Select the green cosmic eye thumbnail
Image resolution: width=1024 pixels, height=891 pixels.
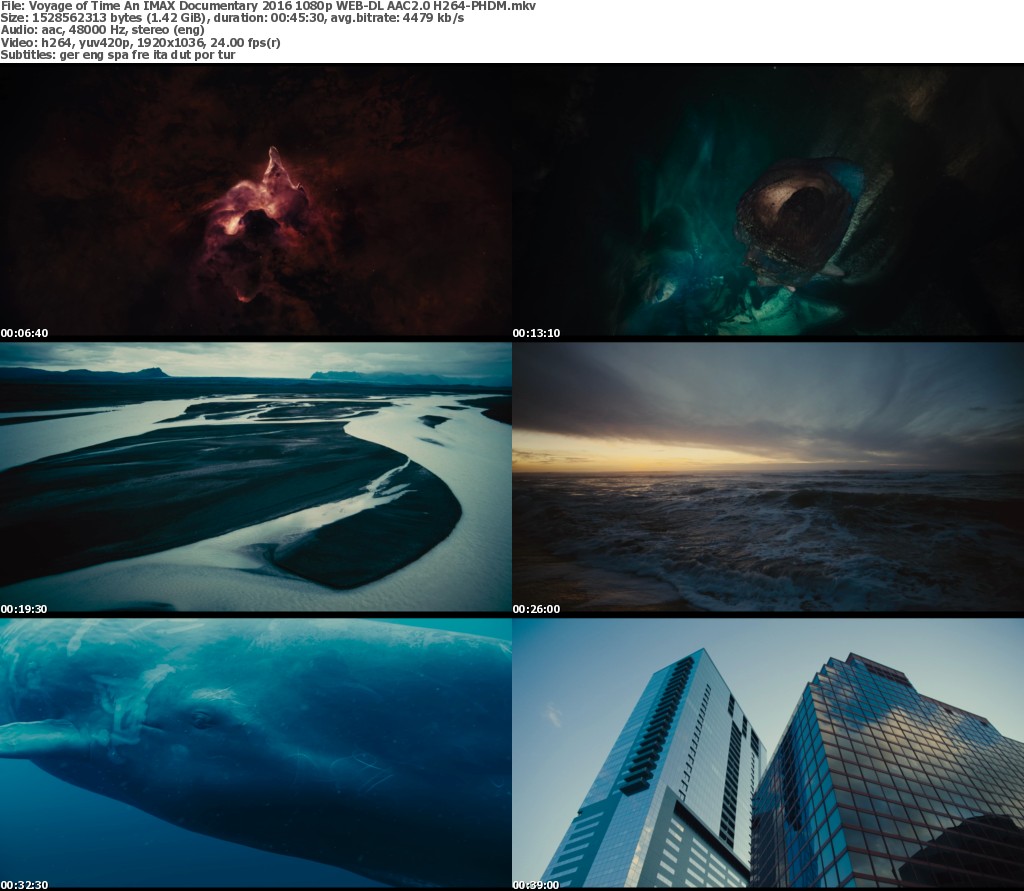768,200
